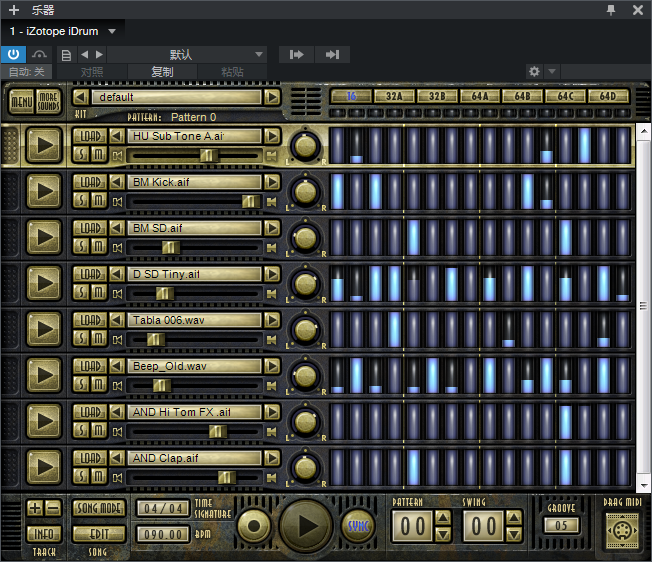Set maximum volume icon for D SD Tiny.aif
Image resolution: width=652 pixels, height=562 pixels.
click(x=272, y=294)
